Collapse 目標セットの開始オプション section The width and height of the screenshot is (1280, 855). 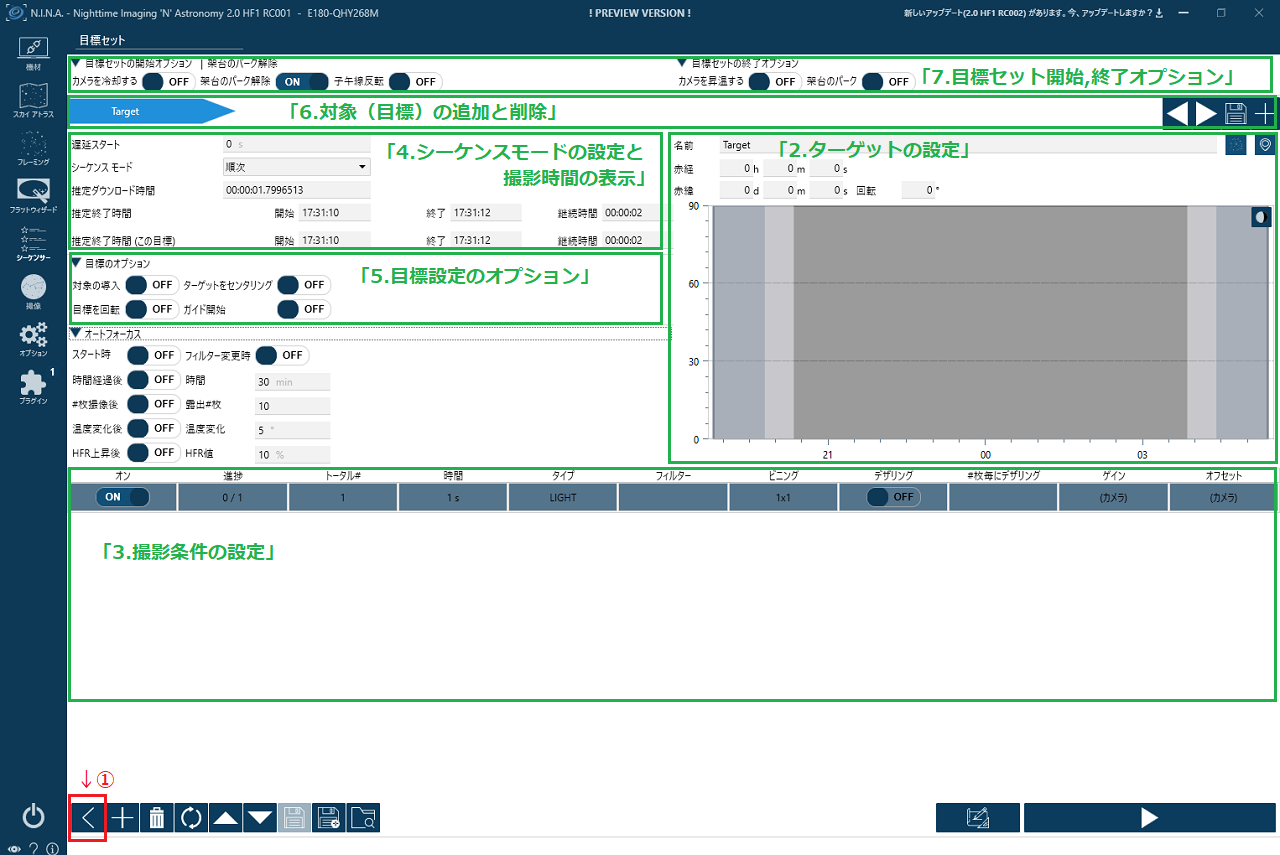pyautogui.click(x=76, y=63)
